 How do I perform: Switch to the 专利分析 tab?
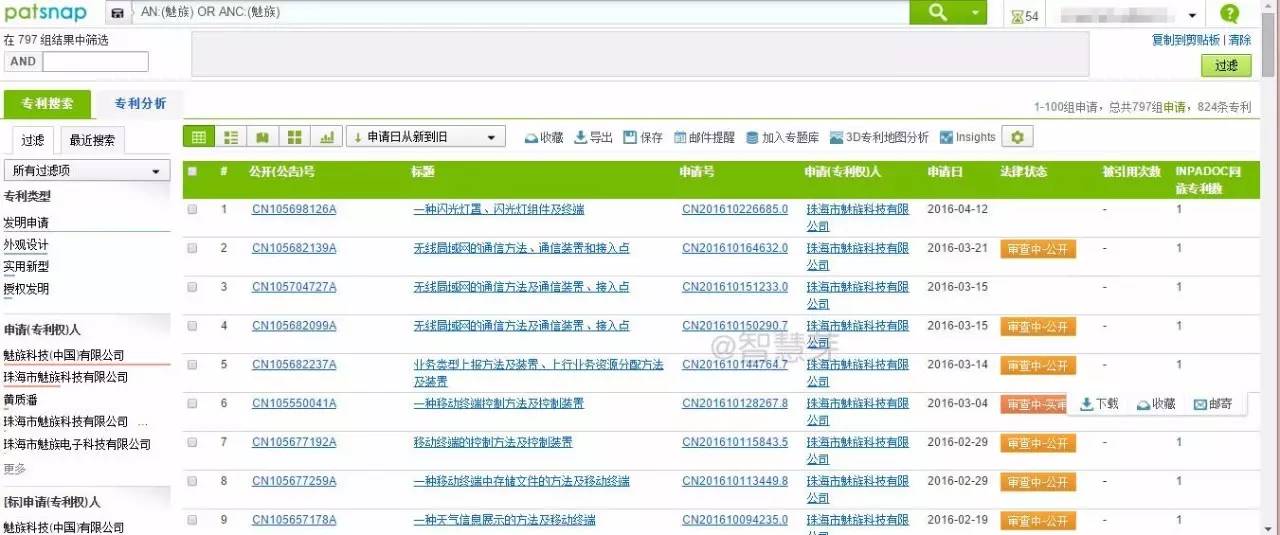[x=140, y=103]
